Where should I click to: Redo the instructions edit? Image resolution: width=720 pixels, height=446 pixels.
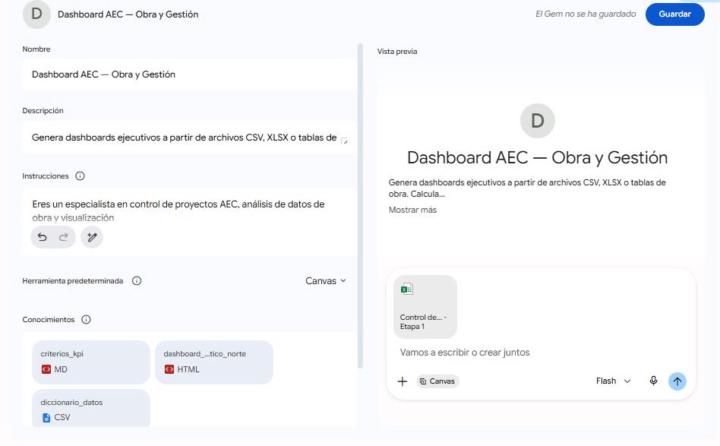point(63,237)
